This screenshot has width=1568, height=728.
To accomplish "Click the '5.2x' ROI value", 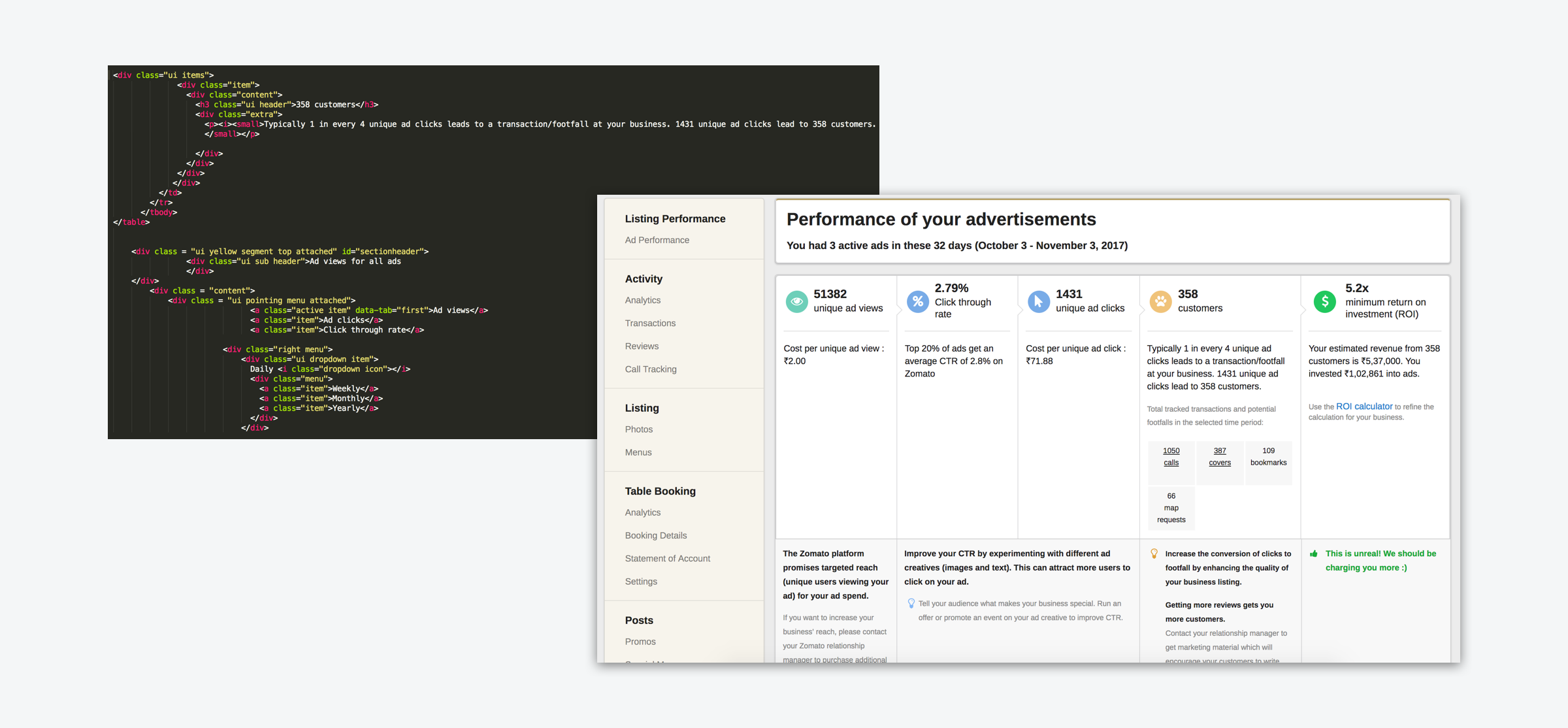I will [x=1357, y=288].
